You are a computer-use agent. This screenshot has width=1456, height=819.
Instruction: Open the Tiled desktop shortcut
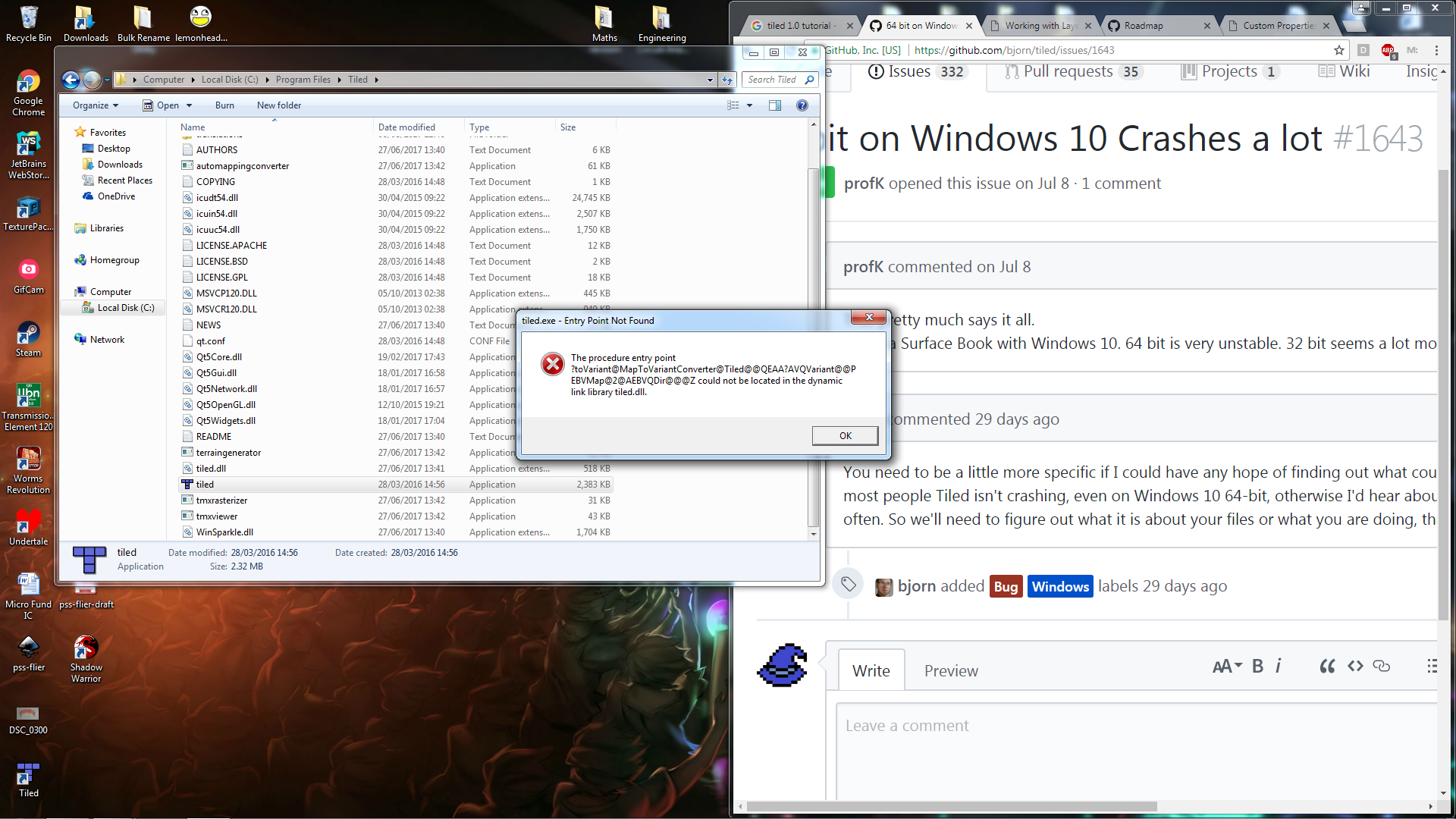(x=28, y=780)
